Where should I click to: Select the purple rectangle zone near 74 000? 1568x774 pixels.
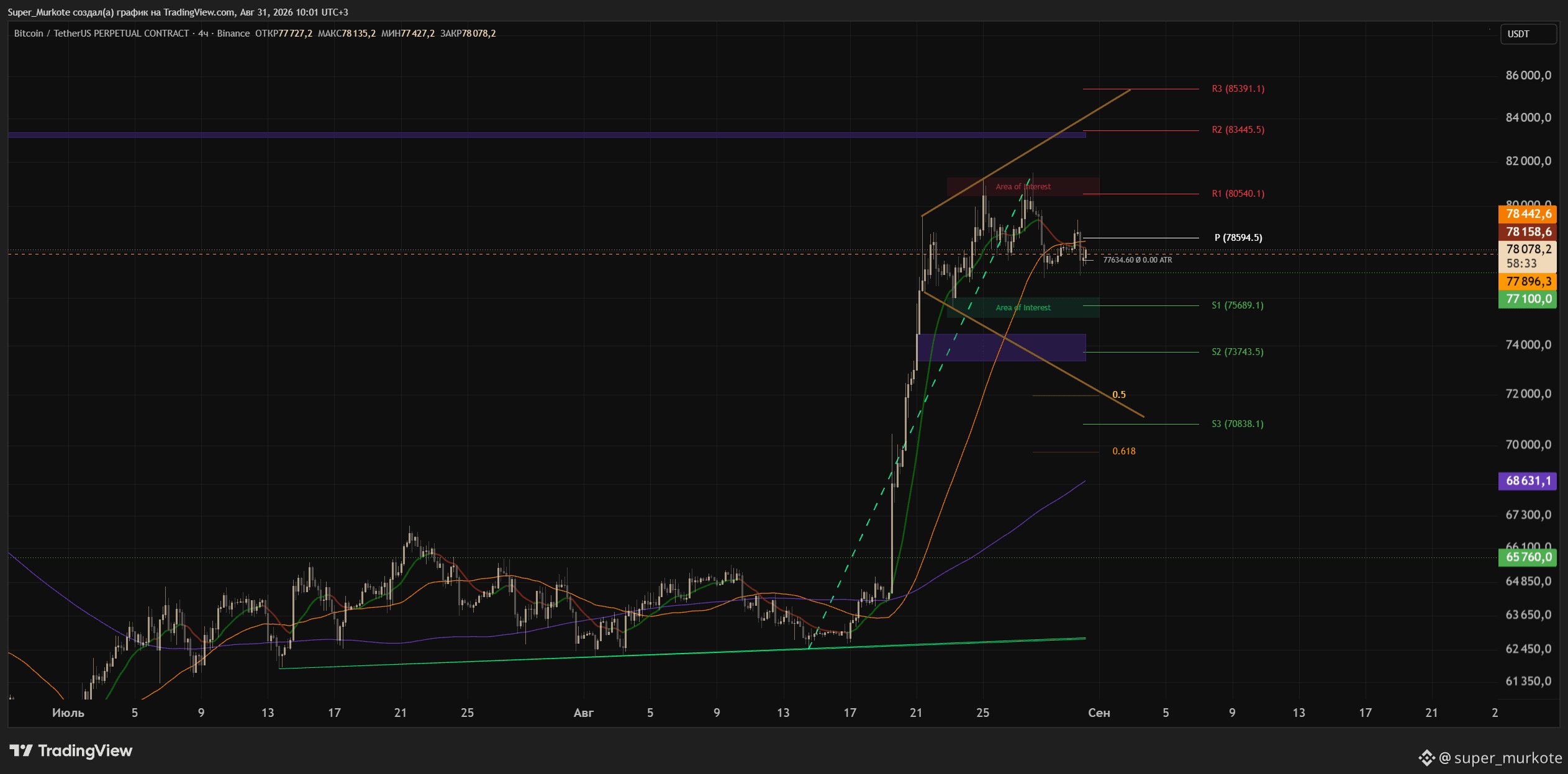click(1001, 348)
